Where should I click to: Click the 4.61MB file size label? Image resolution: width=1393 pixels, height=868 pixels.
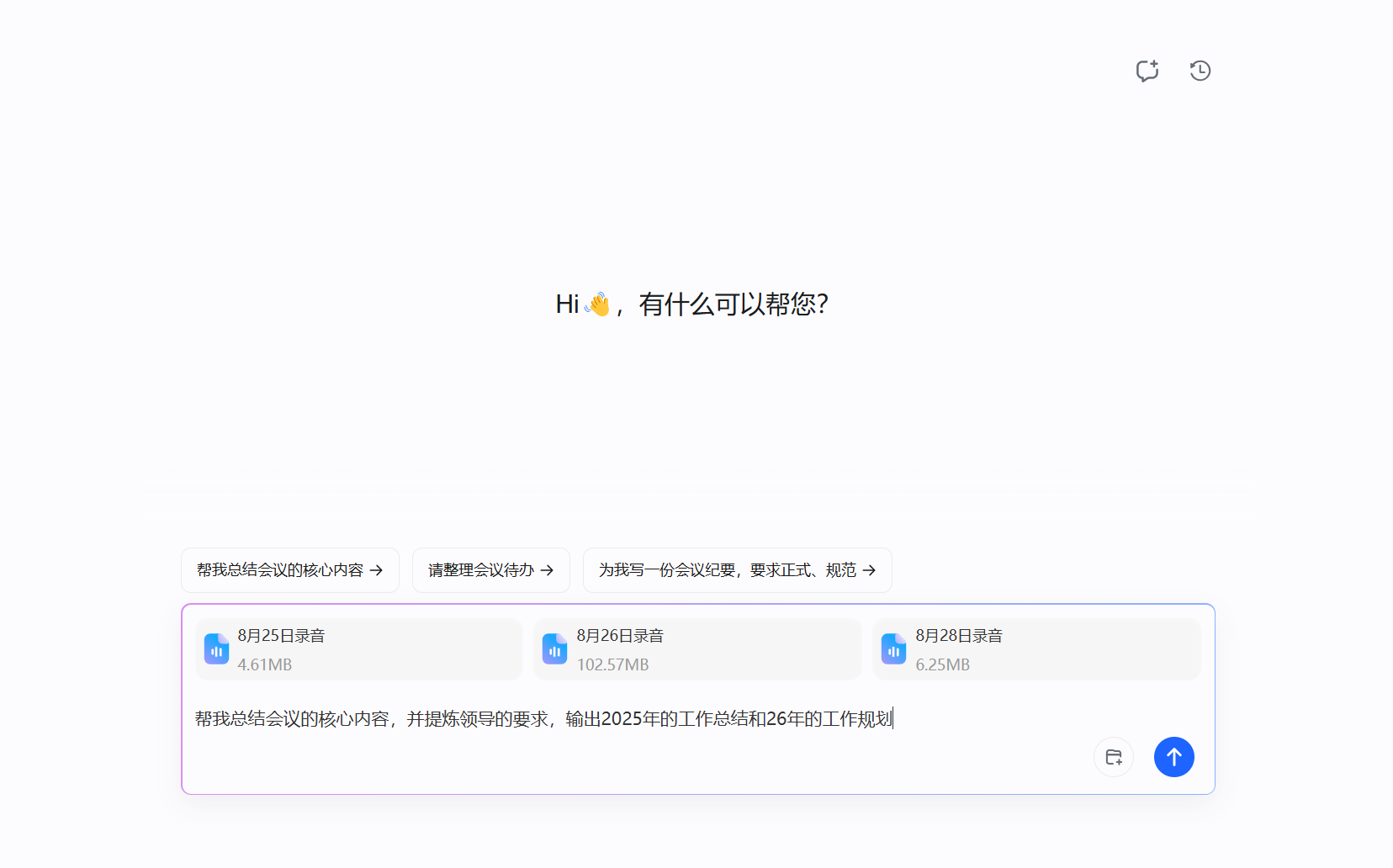(264, 664)
